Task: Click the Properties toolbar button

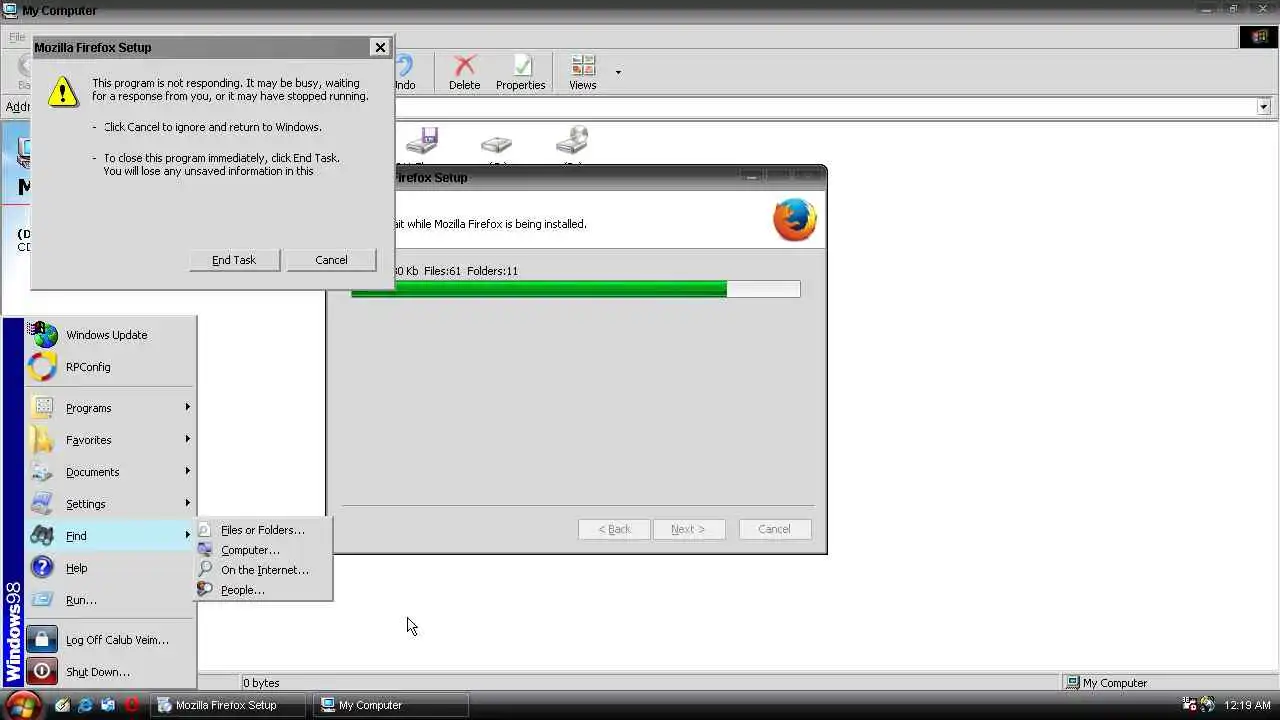Action: click(x=520, y=73)
